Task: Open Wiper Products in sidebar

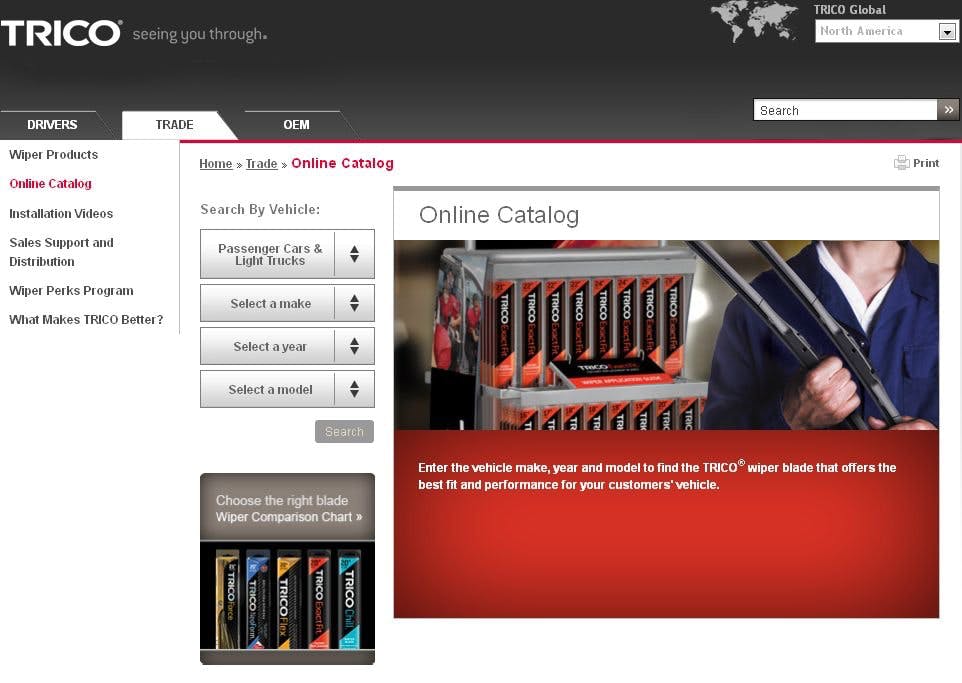Action: coord(53,155)
